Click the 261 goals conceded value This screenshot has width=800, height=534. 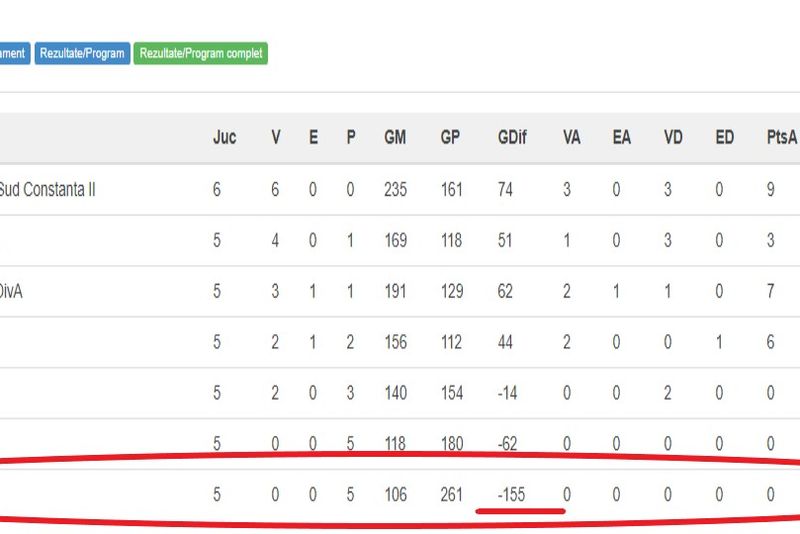coord(450,494)
